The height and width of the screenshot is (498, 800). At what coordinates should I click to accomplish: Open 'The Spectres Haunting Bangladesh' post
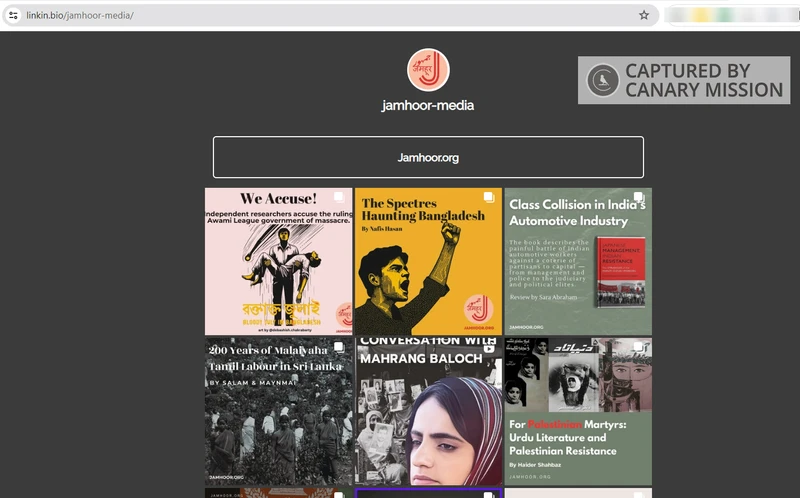click(x=428, y=261)
